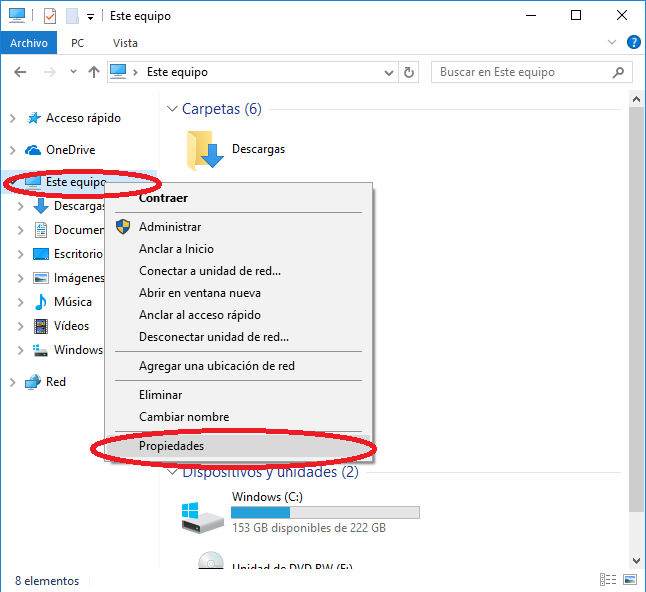
Task: Expand the Acceso rápido tree node
Action: coord(12,118)
